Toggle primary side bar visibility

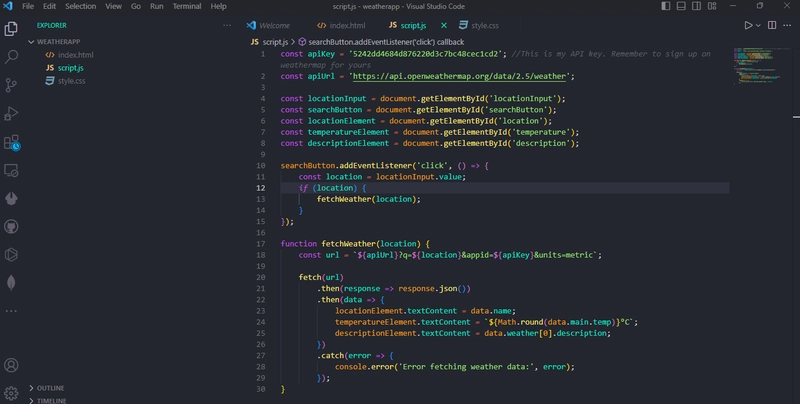click(x=666, y=6)
